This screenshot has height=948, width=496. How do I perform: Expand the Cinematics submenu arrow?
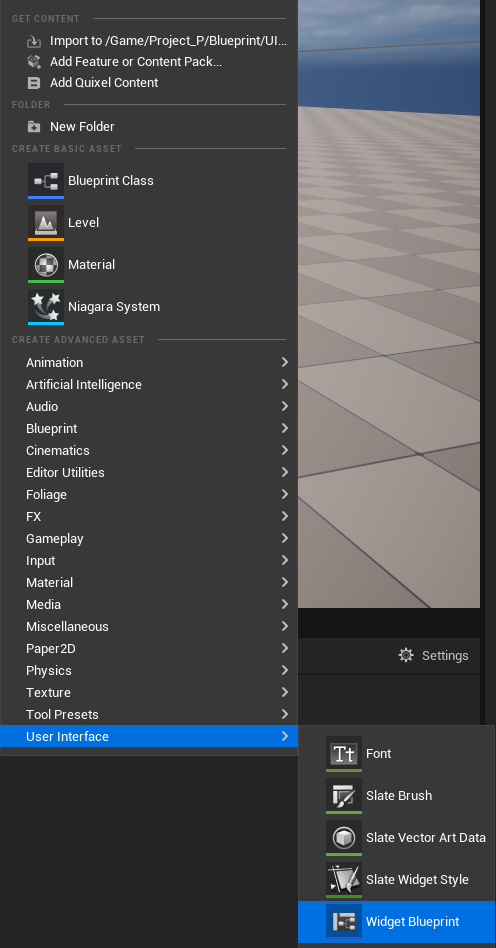[285, 450]
